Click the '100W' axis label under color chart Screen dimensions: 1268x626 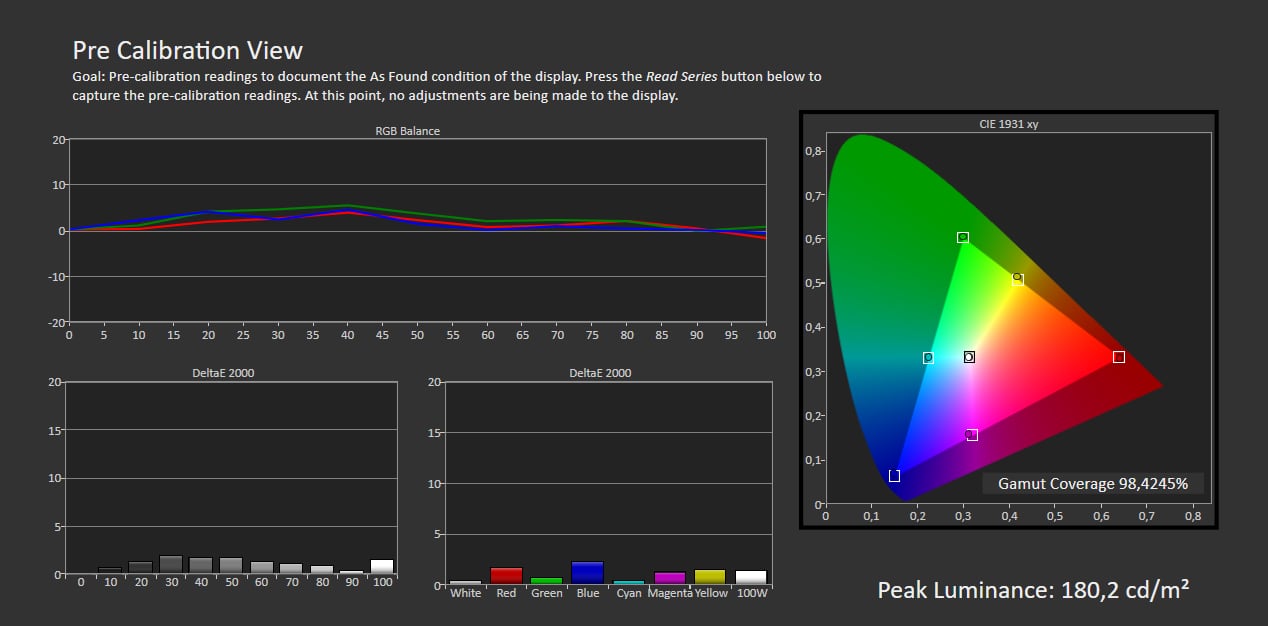pos(751,594)
